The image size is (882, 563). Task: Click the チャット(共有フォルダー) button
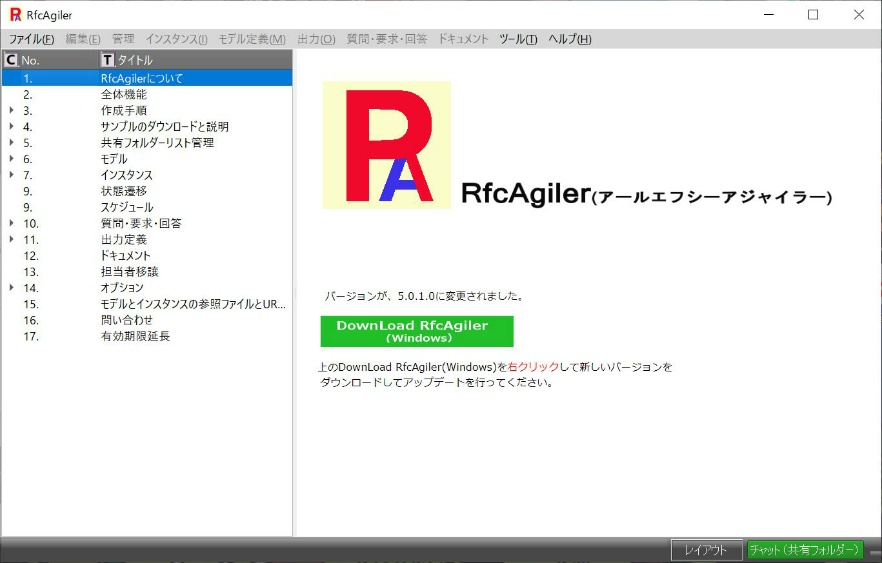pyautogui.click(x=804, y=550)
